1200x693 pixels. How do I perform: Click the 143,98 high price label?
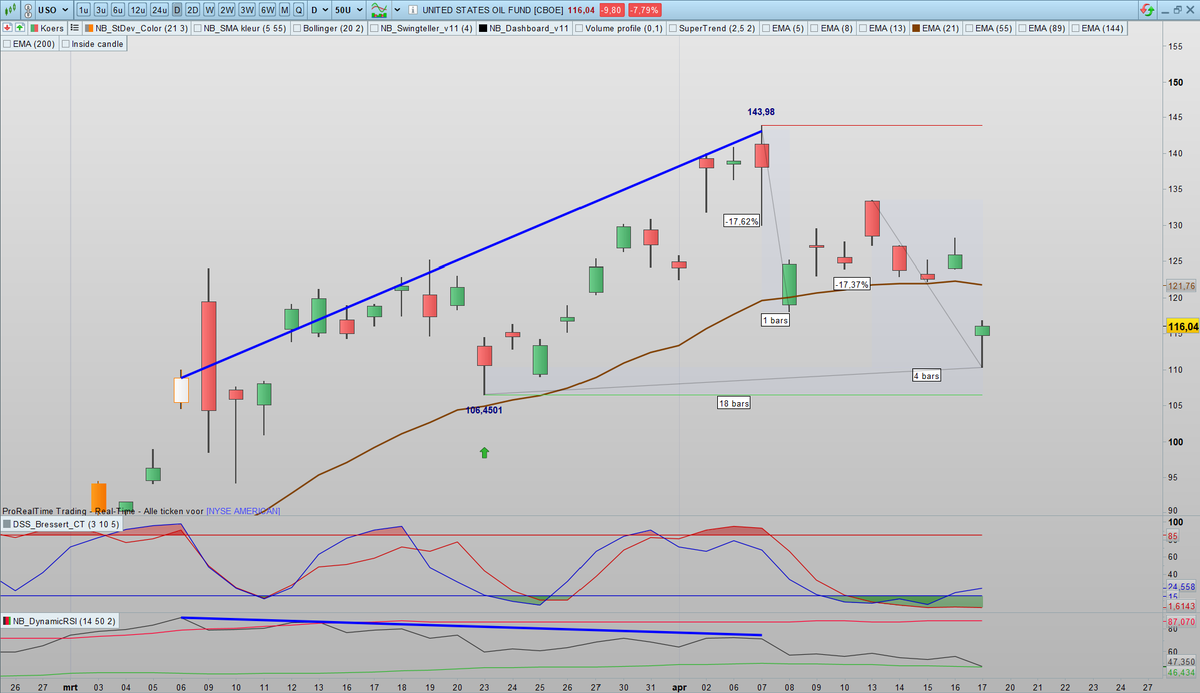point(761,112)
